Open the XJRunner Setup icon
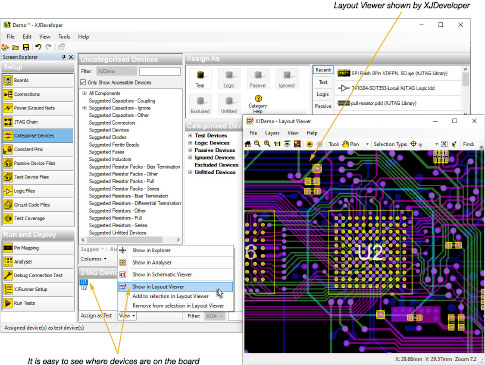 (8, 289)
